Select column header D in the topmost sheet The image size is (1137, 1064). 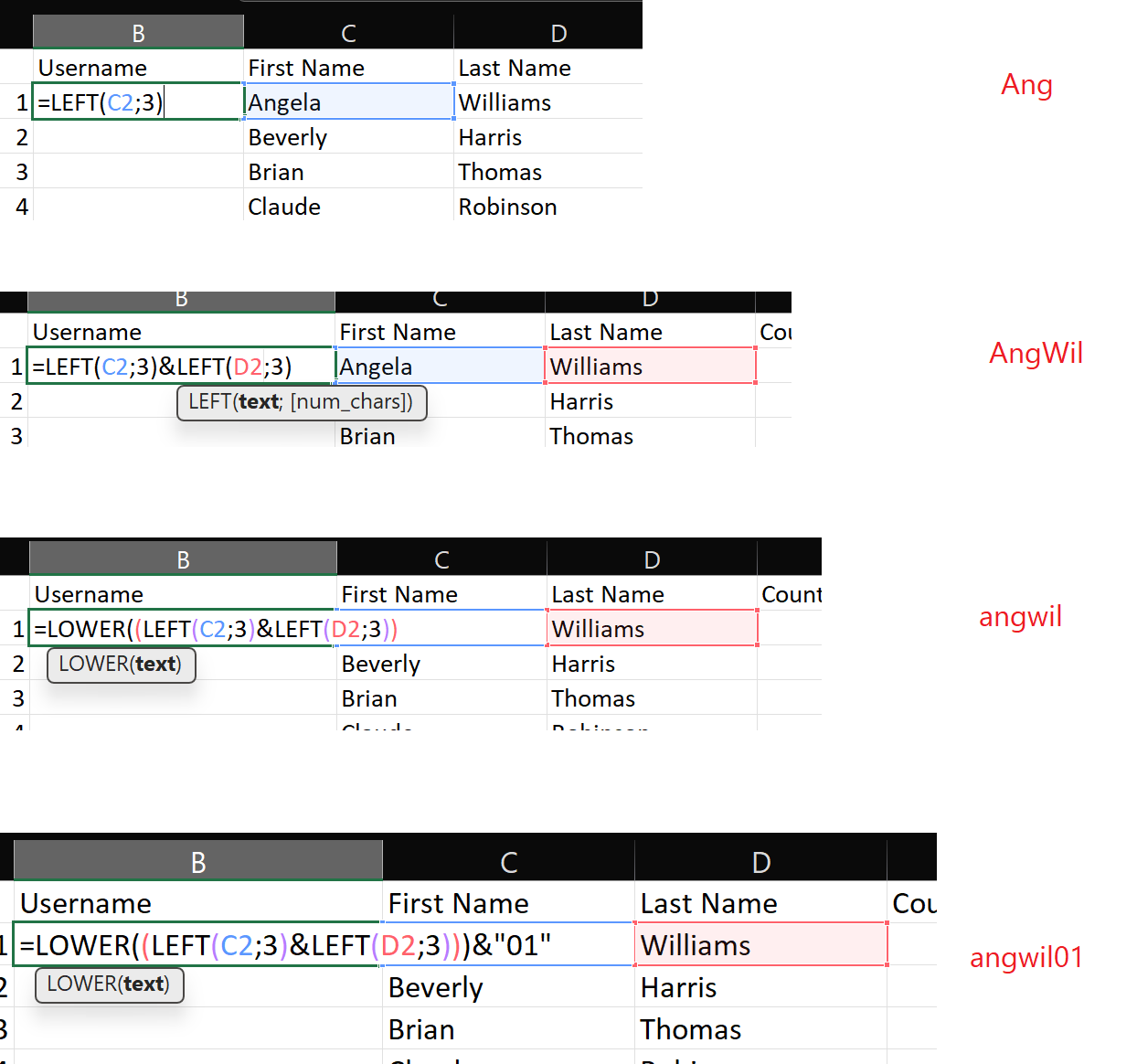coord(558,33)
